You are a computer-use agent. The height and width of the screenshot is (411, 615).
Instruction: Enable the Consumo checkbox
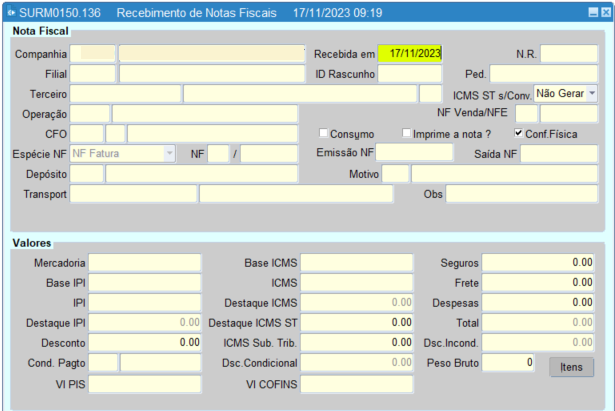pos(323,133)
